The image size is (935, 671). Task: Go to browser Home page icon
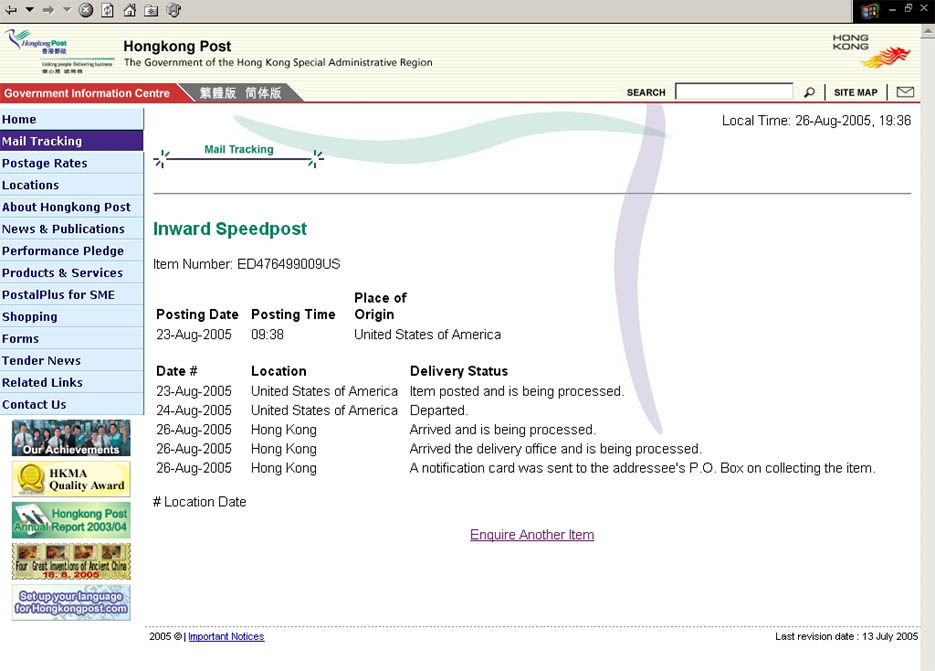point(129,10)
